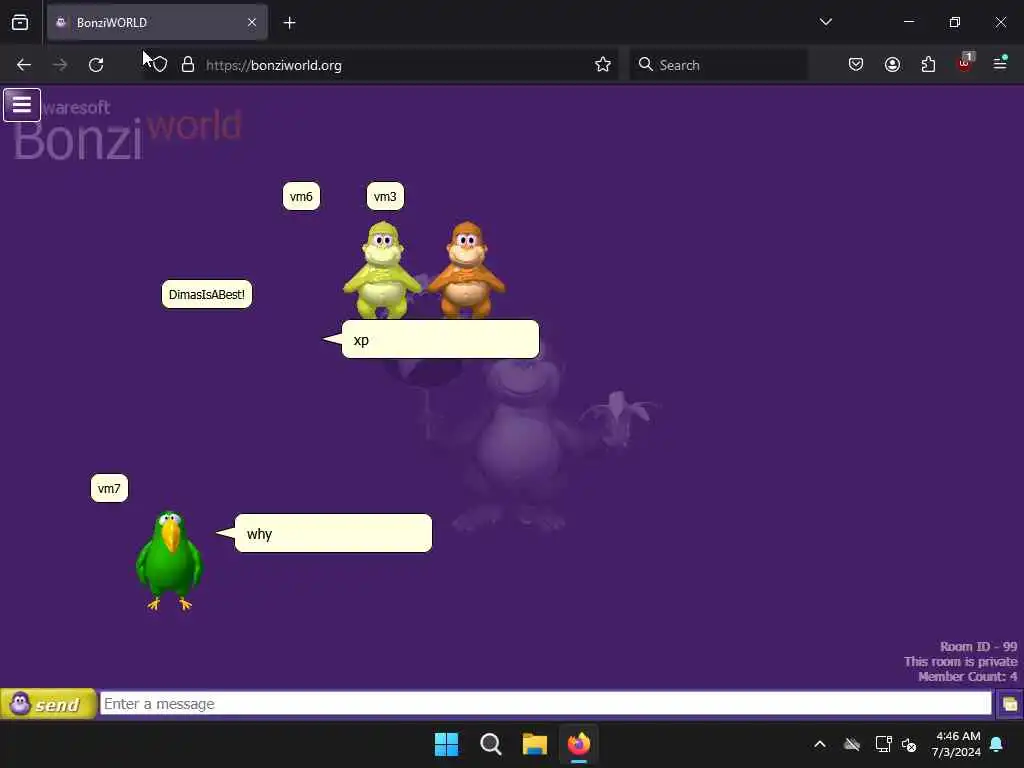
Task: Click the yellow-green Bonzi character
Action: pos(382,270)
